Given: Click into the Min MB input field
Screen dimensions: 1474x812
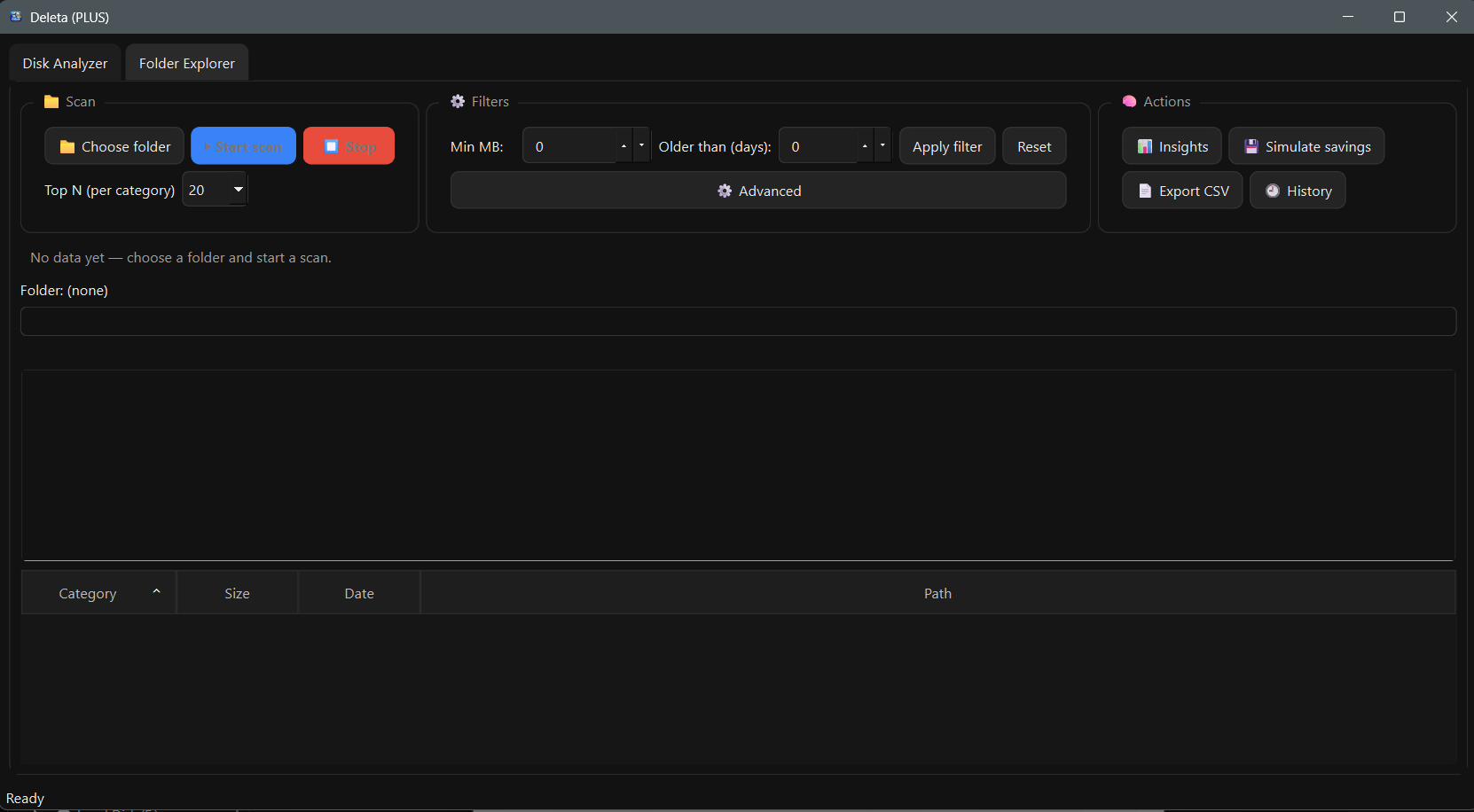Looking at the screenshot, I should (x=569, y=146).
